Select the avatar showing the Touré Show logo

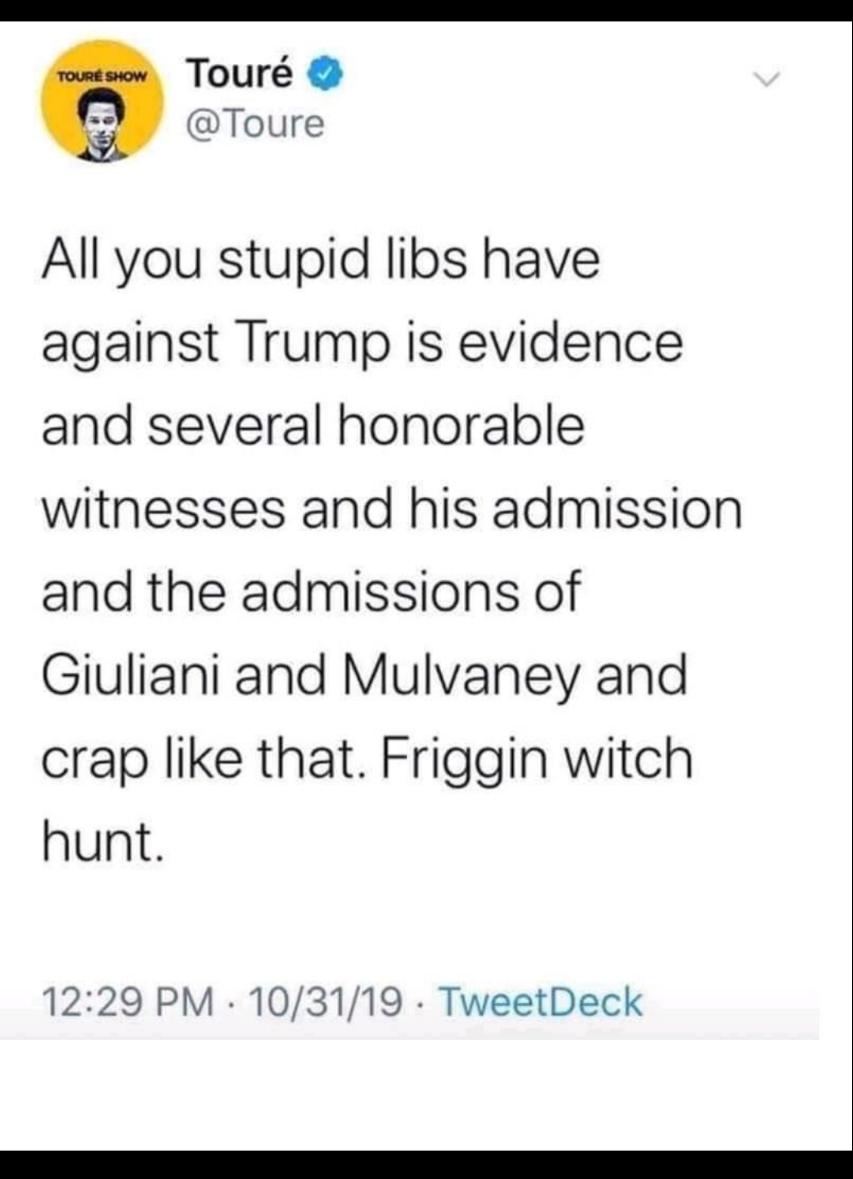(104, 103)
